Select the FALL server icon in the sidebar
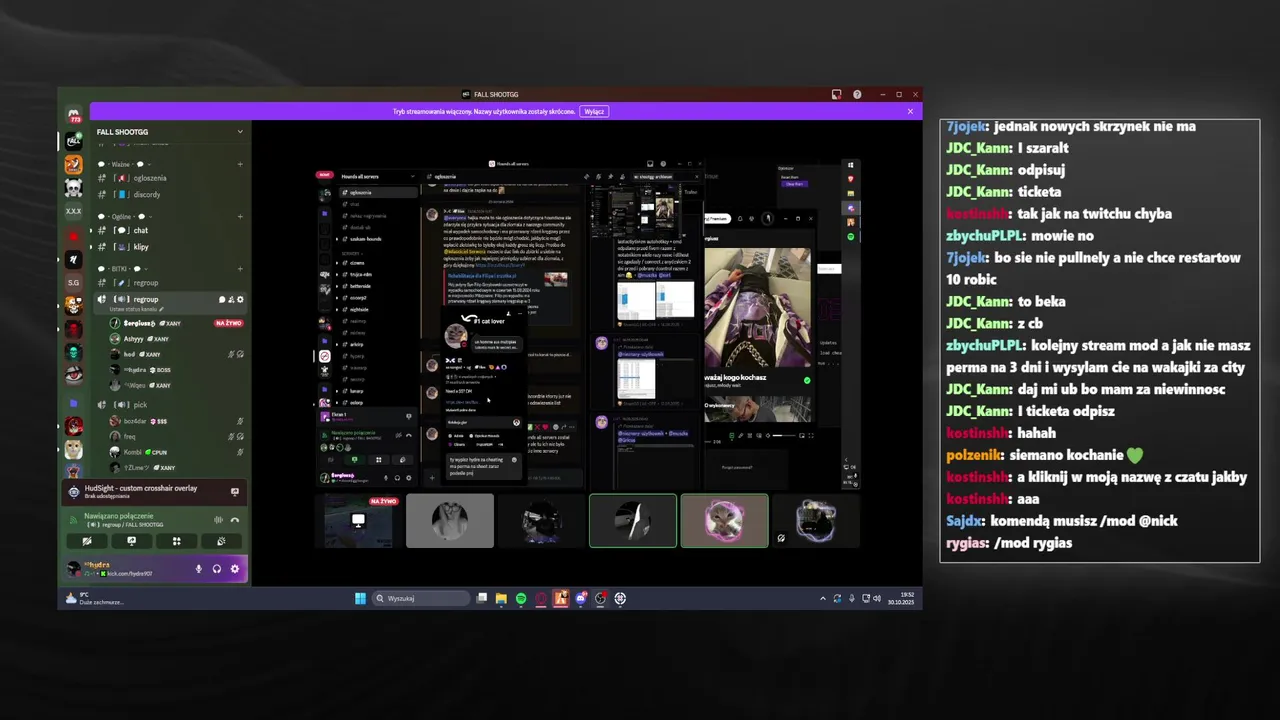The width and height of the screenshot is (1280, 720). coord(73,141)
